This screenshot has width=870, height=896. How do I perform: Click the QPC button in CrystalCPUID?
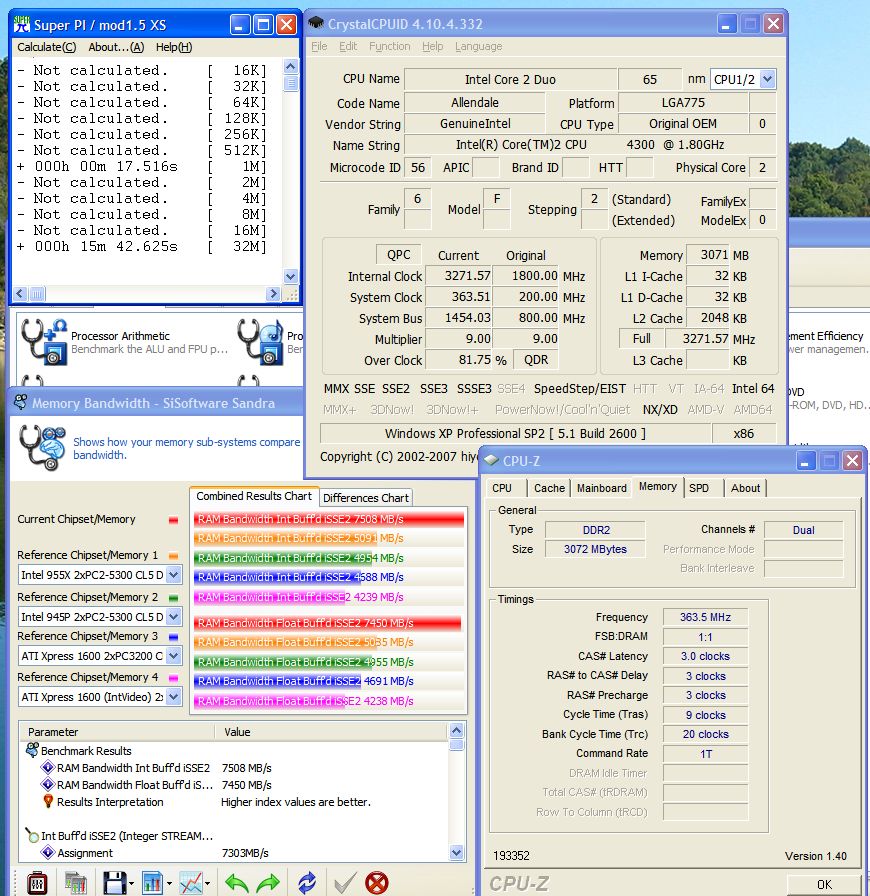[398, 255]
